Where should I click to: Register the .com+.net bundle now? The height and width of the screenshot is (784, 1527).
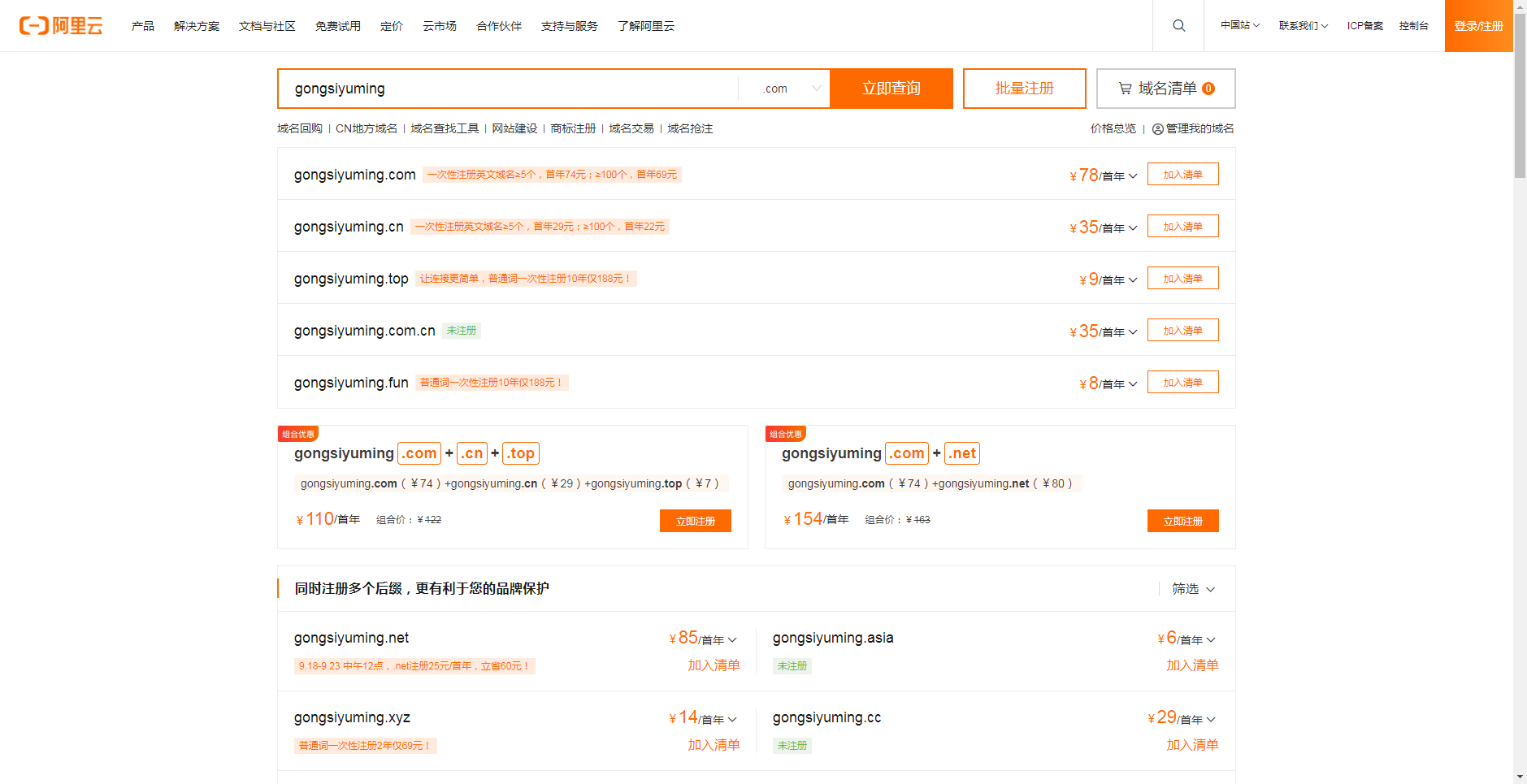click(x=1182, y=521)
